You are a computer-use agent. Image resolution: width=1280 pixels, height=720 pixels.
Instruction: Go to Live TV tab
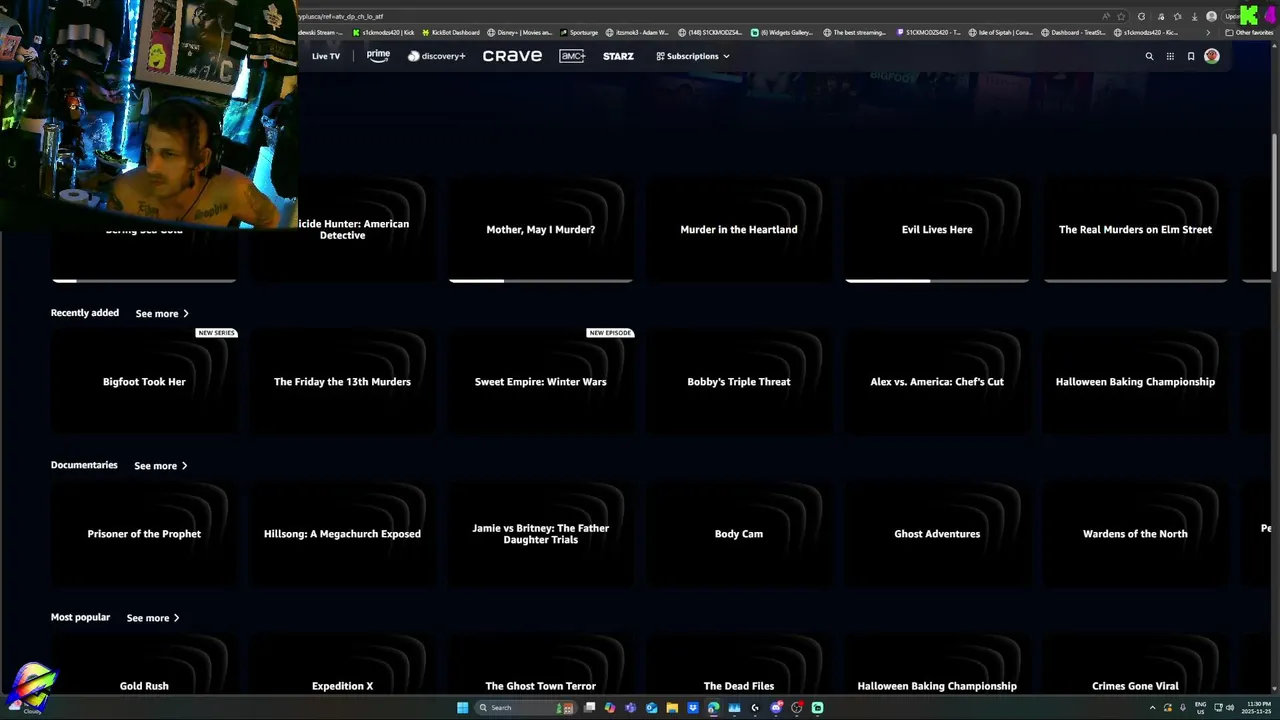pos(326,56)
